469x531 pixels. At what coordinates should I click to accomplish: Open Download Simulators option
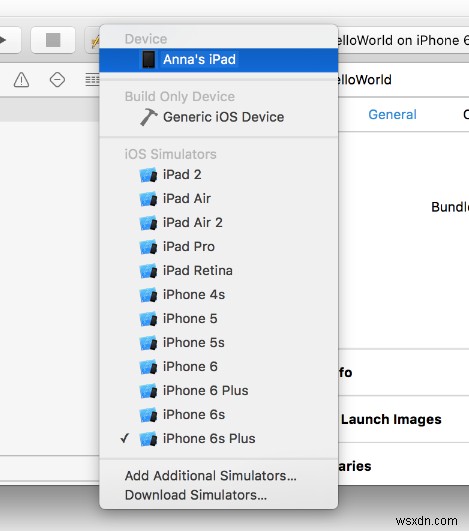pos(218,495)
